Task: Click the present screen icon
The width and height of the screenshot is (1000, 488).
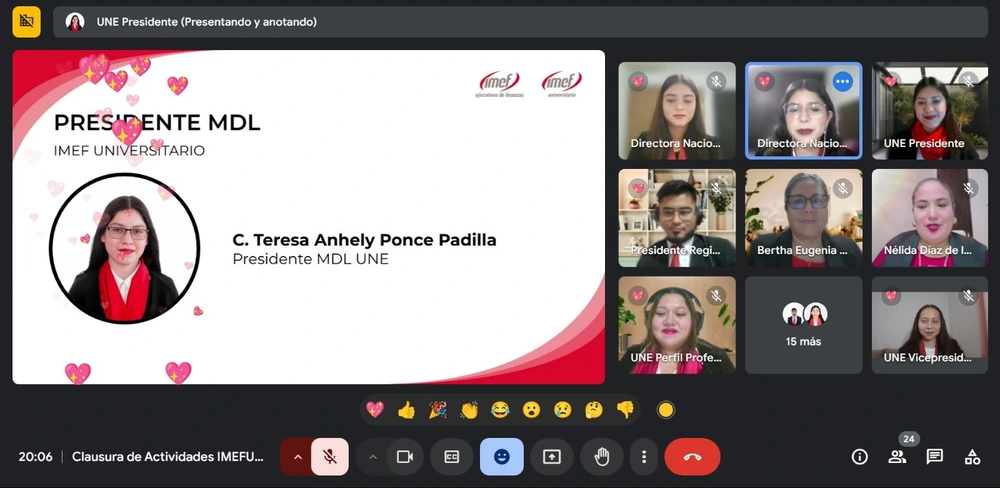Action: point(551,457)
